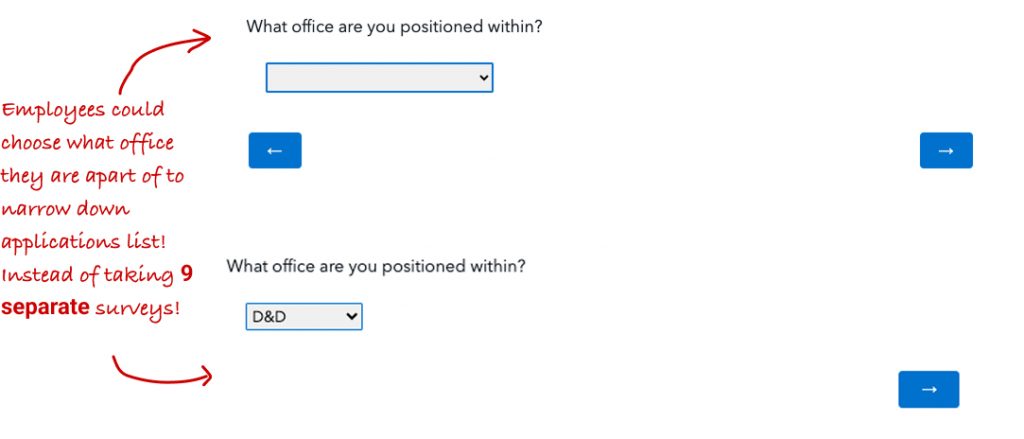This screenshot has height=439, width=1024.
Task: Open the office dropdown showing D&D
Action: click(x=304, y=317)
